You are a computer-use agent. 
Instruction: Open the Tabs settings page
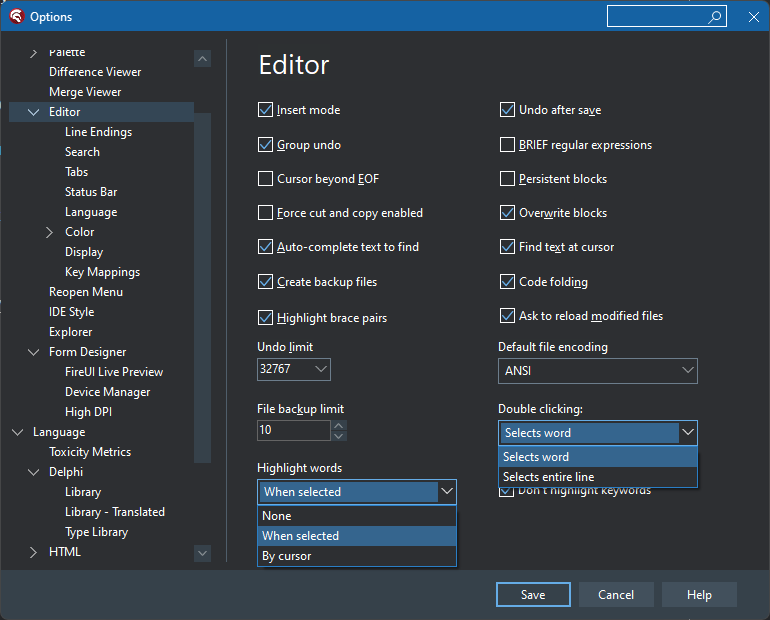pos(76,172)
